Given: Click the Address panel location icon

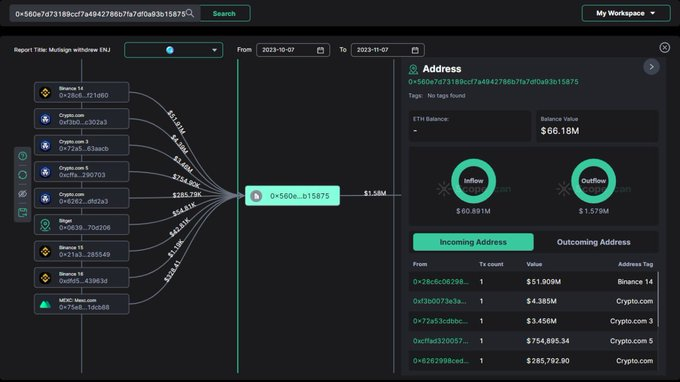Looking at the screenshot, I should point(413,69).
